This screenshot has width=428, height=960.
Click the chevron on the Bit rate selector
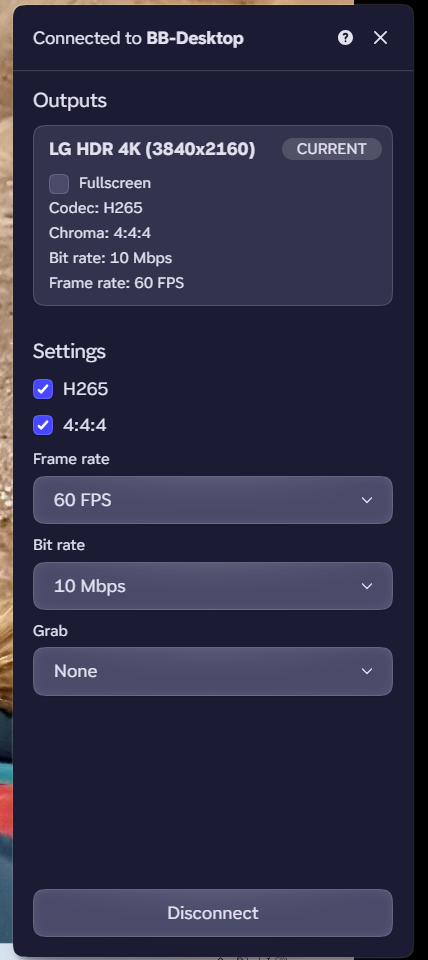click(x=367, y=586)
